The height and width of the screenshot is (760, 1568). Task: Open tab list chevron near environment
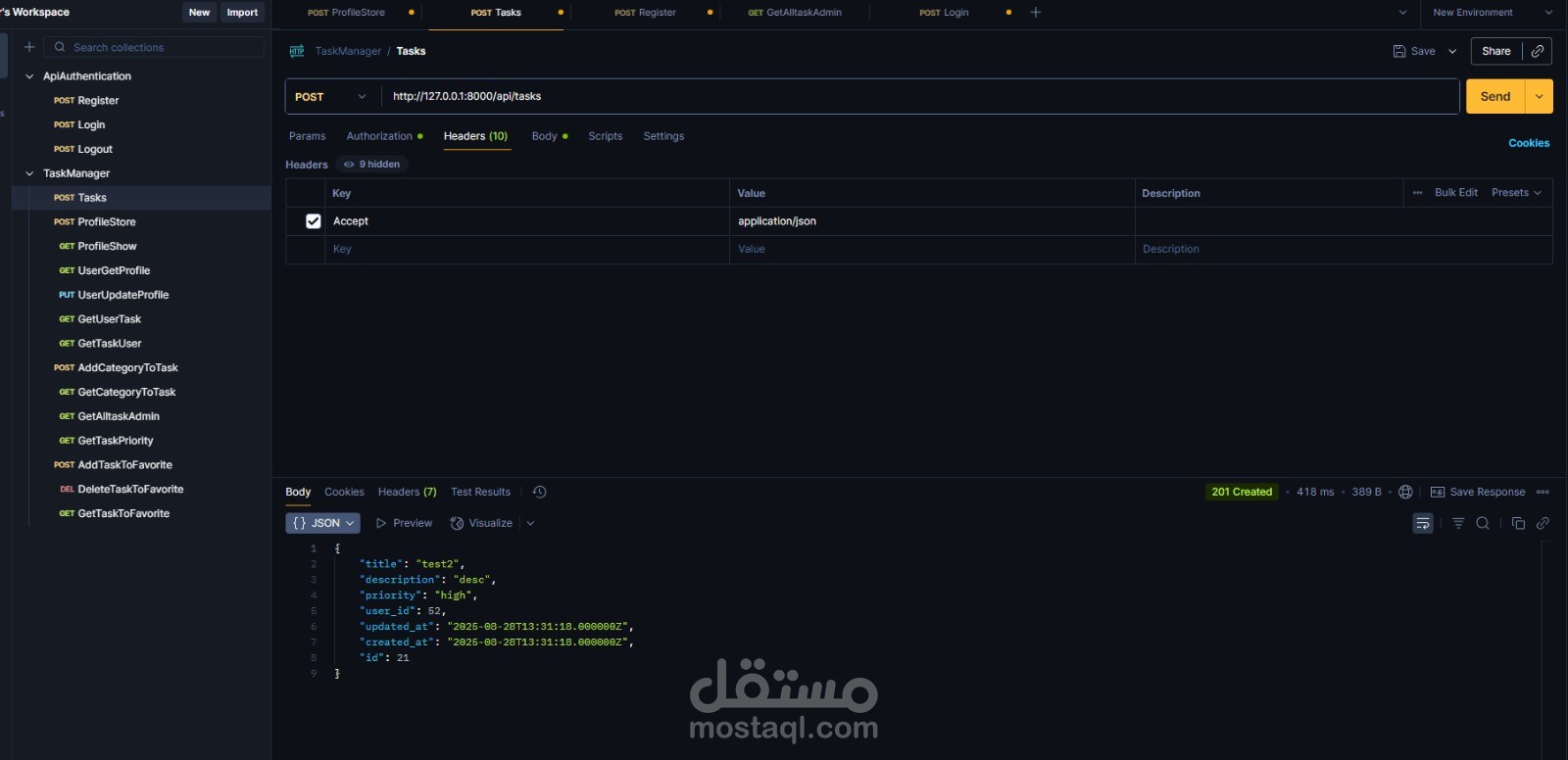click(x=1402, y=13)
